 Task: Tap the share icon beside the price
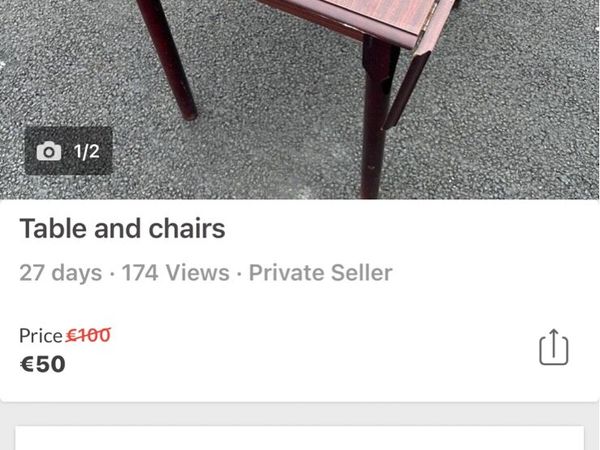coord(554,347)
